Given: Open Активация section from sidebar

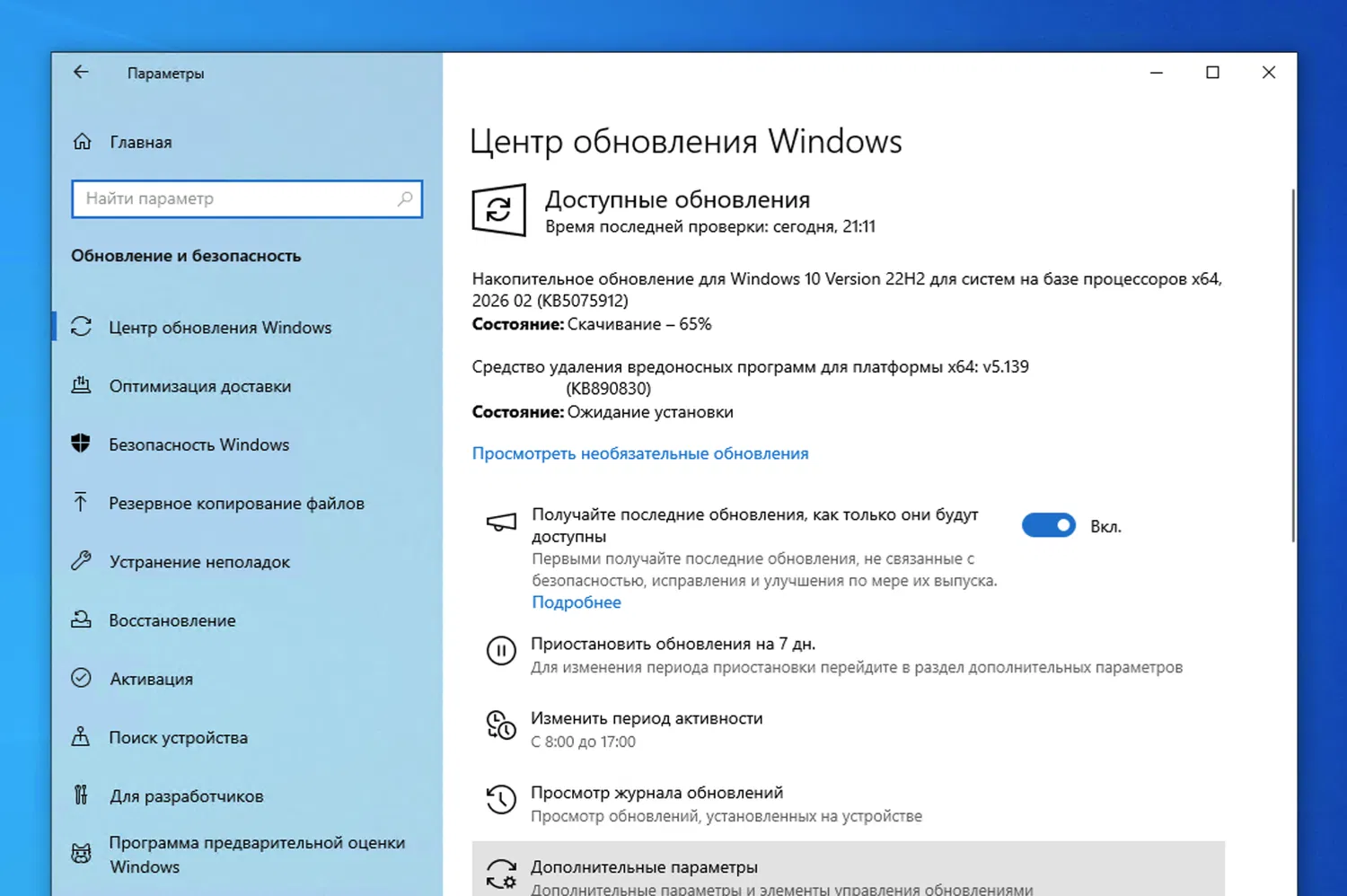Looking at the screenshot, I should (x=150, y=679).
